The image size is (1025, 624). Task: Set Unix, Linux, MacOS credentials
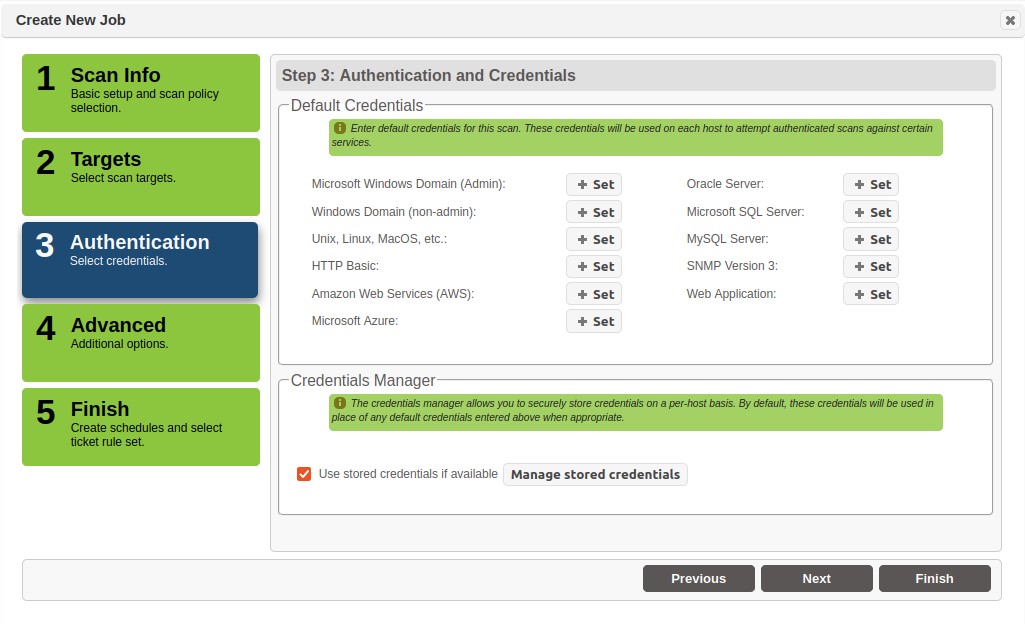(594, 239)
